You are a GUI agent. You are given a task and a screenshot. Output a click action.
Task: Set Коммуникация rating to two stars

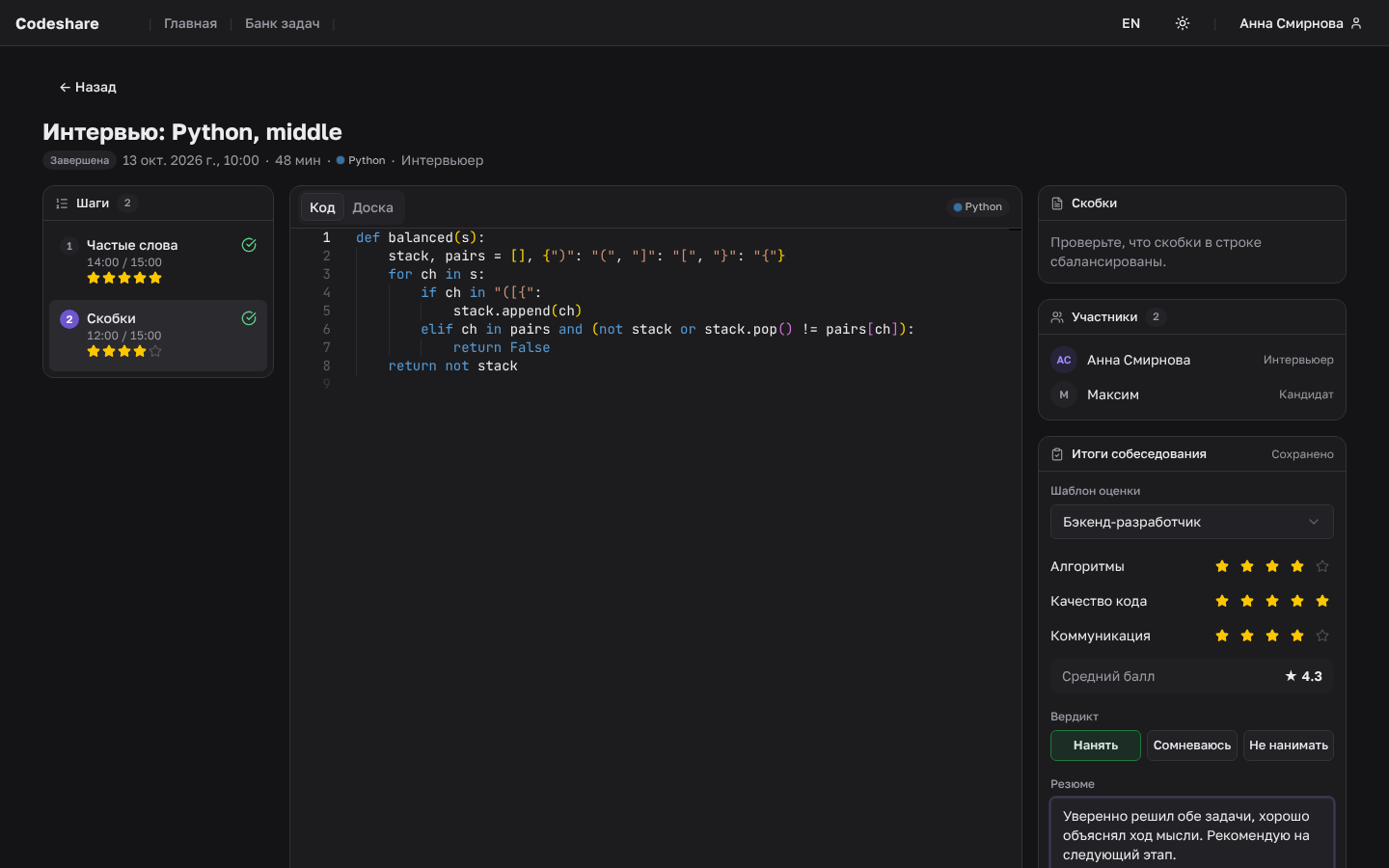point(1247,636)
